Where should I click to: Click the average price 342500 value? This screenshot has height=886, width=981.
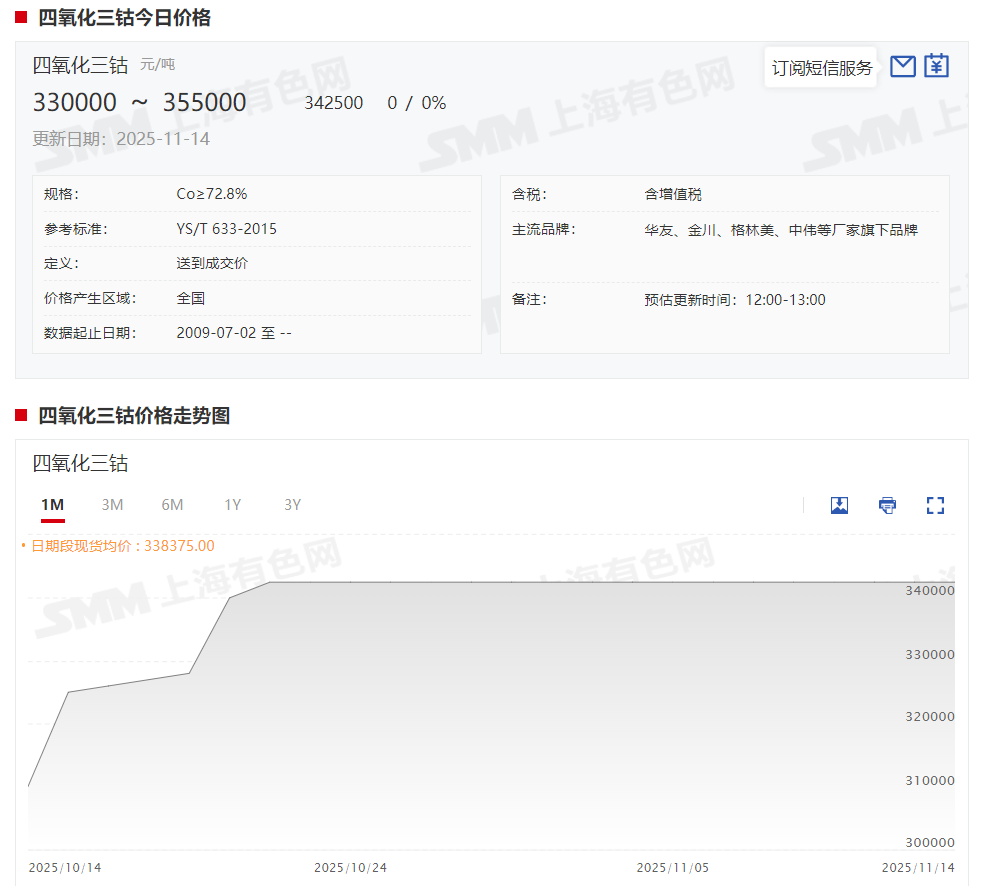coord(333,103)
